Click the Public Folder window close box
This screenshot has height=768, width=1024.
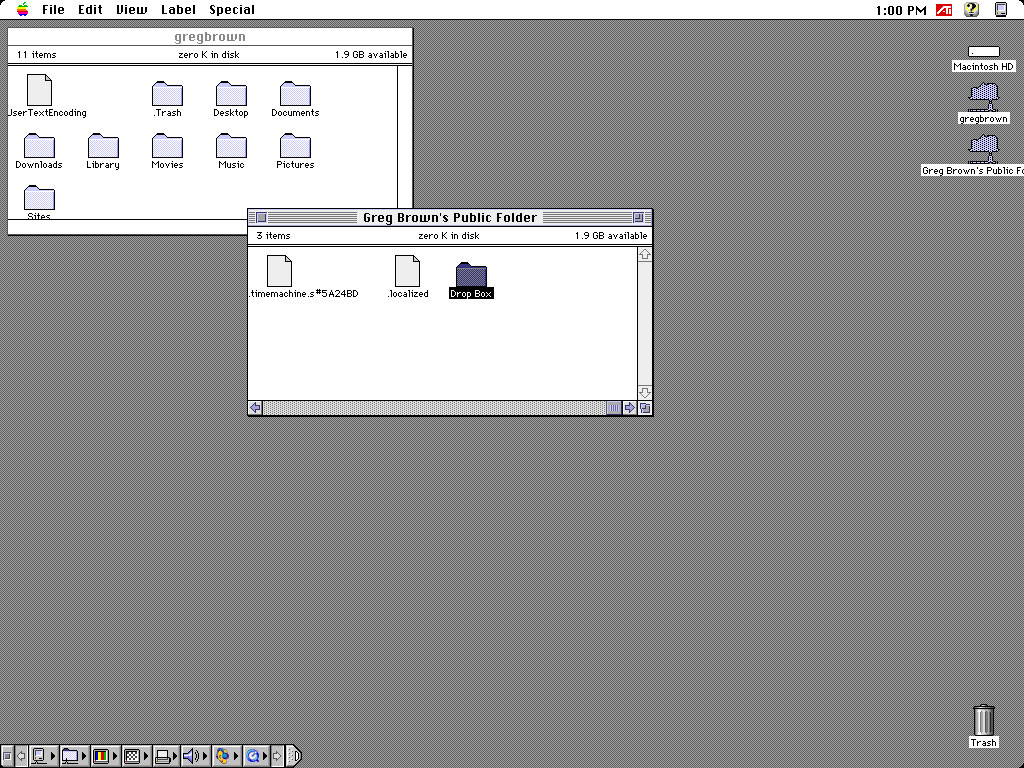point(261,217)
